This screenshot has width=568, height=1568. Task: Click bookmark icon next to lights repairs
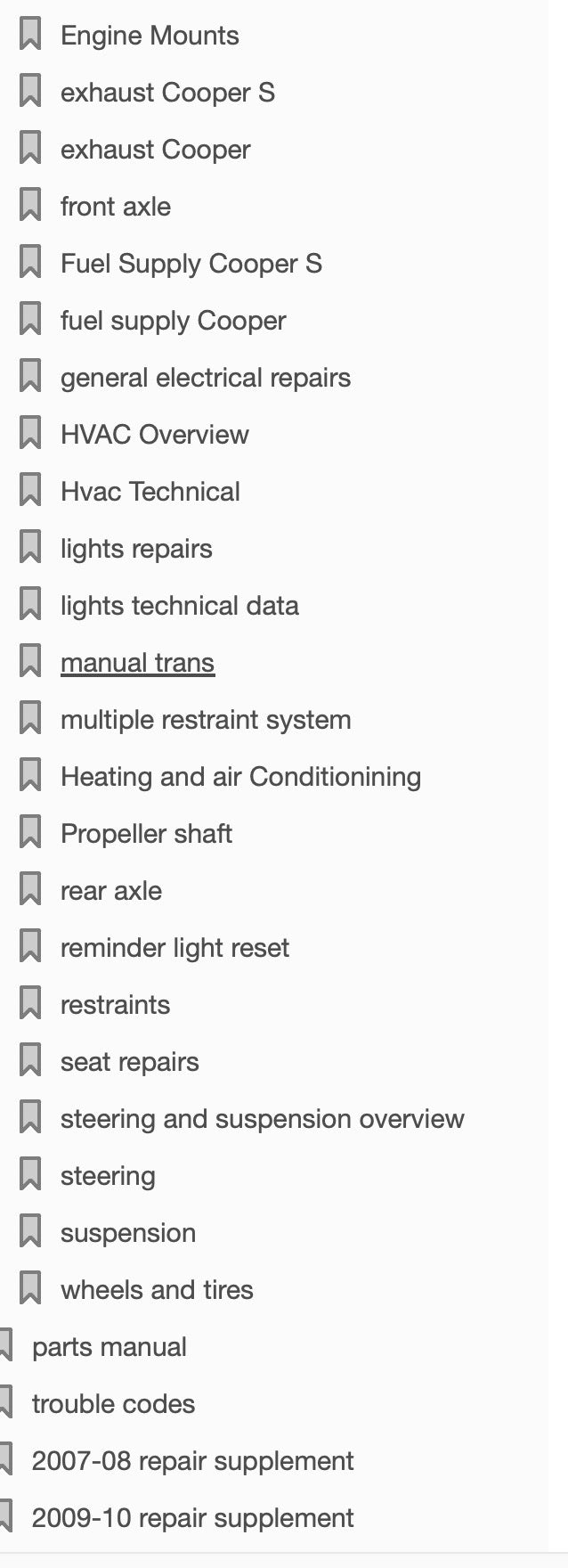click(x=30, y=549)
